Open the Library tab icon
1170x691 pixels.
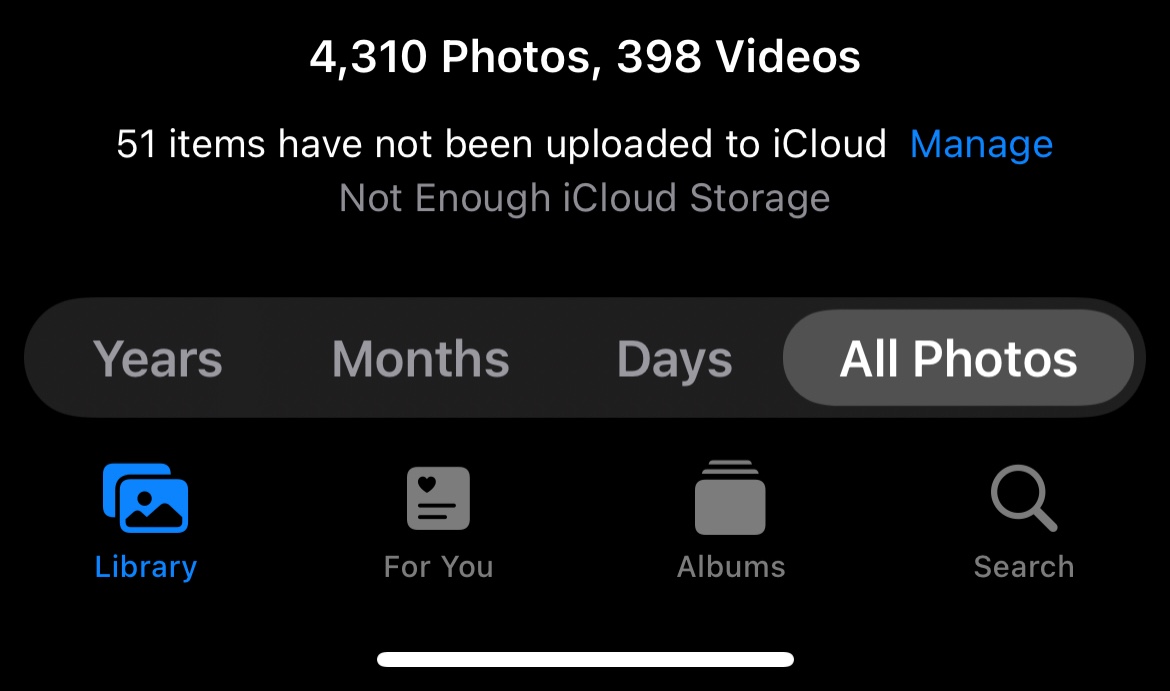click(146, 498)
